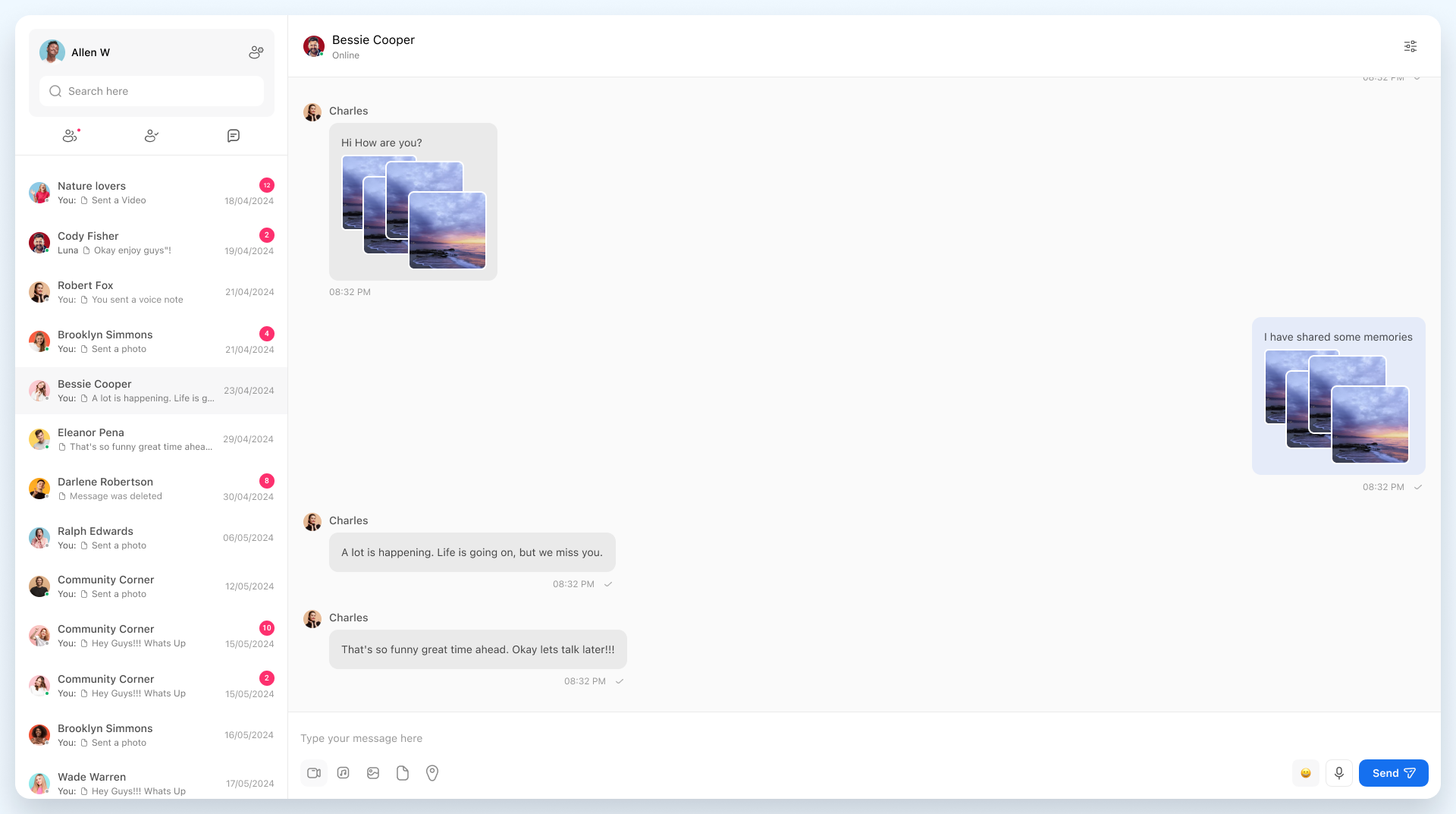Toggle read receipt check on your shared memories message
The image size is (1456, 814).
click(x=1419, y=487)
